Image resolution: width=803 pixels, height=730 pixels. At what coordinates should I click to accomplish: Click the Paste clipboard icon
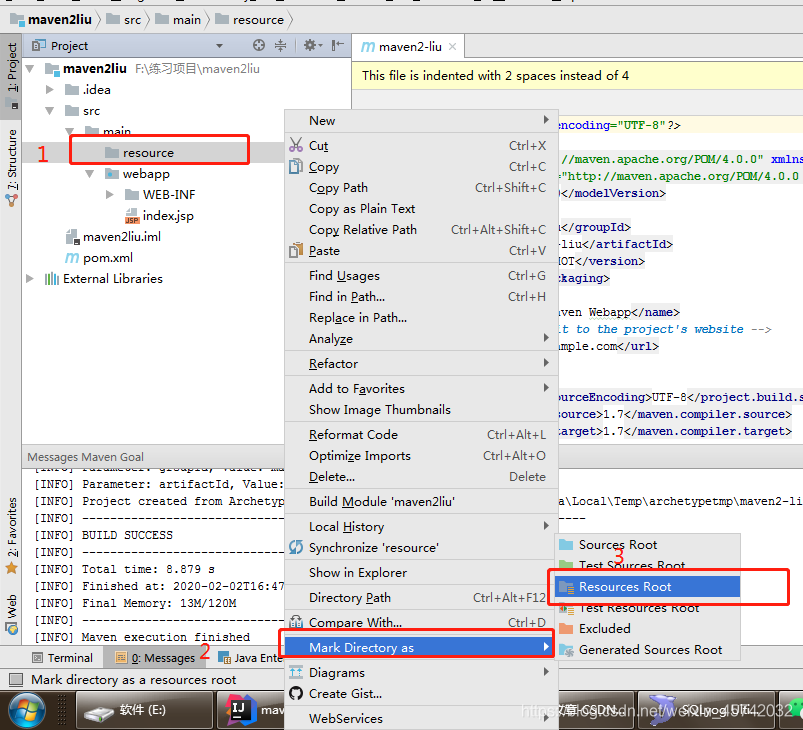[x=296, y=251]
